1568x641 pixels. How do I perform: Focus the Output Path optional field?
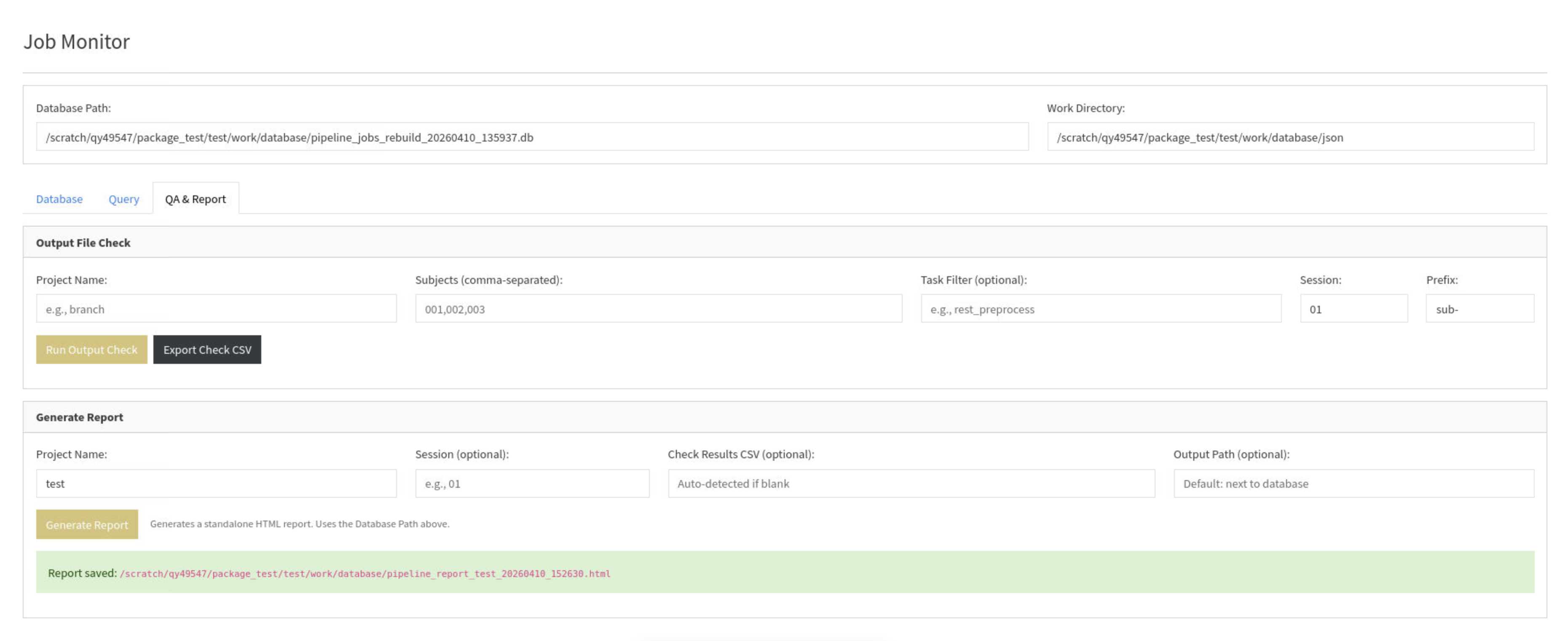(x=1354, y=483)
